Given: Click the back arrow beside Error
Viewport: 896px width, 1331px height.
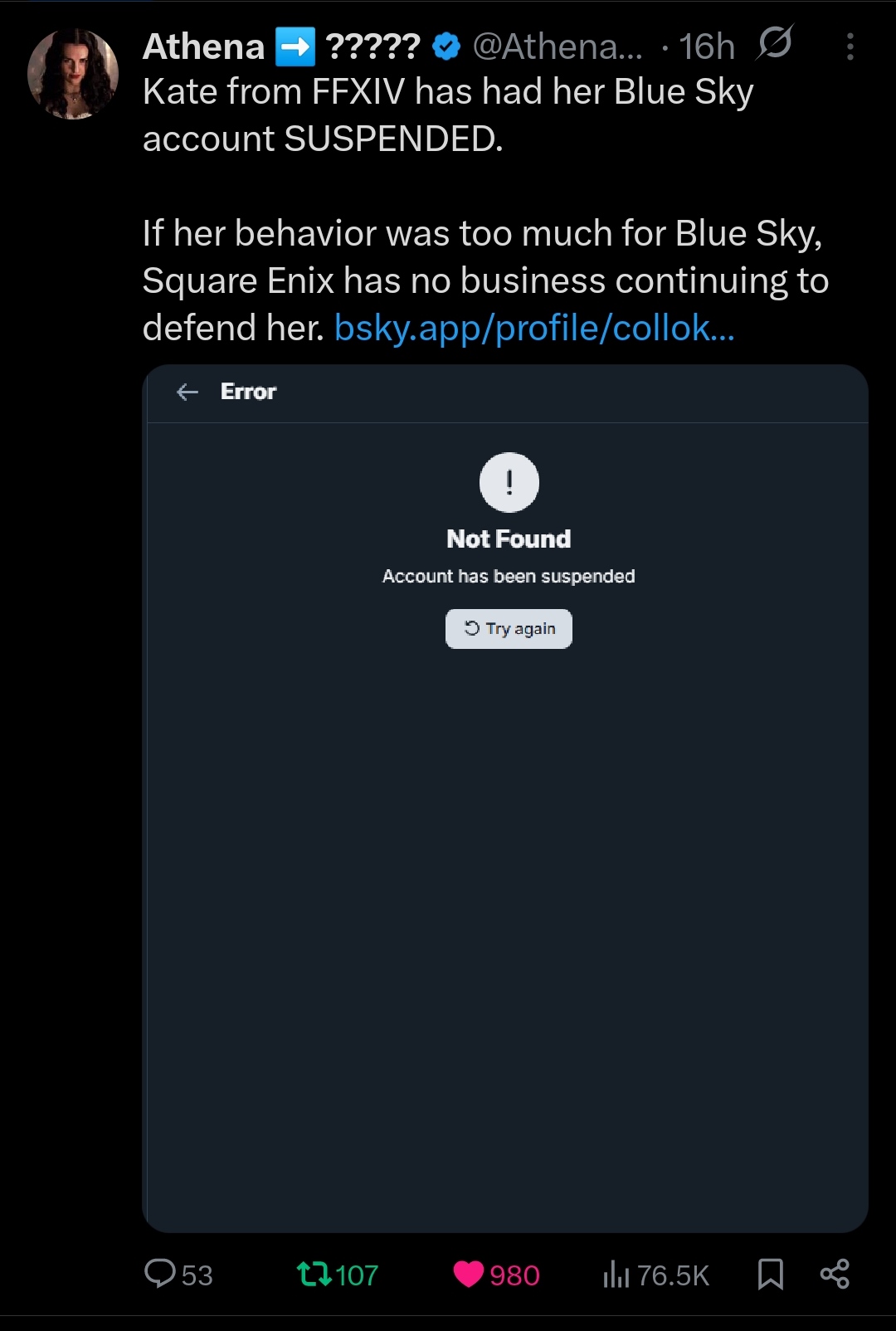Looking at the screenshot, I should point(188,392).
